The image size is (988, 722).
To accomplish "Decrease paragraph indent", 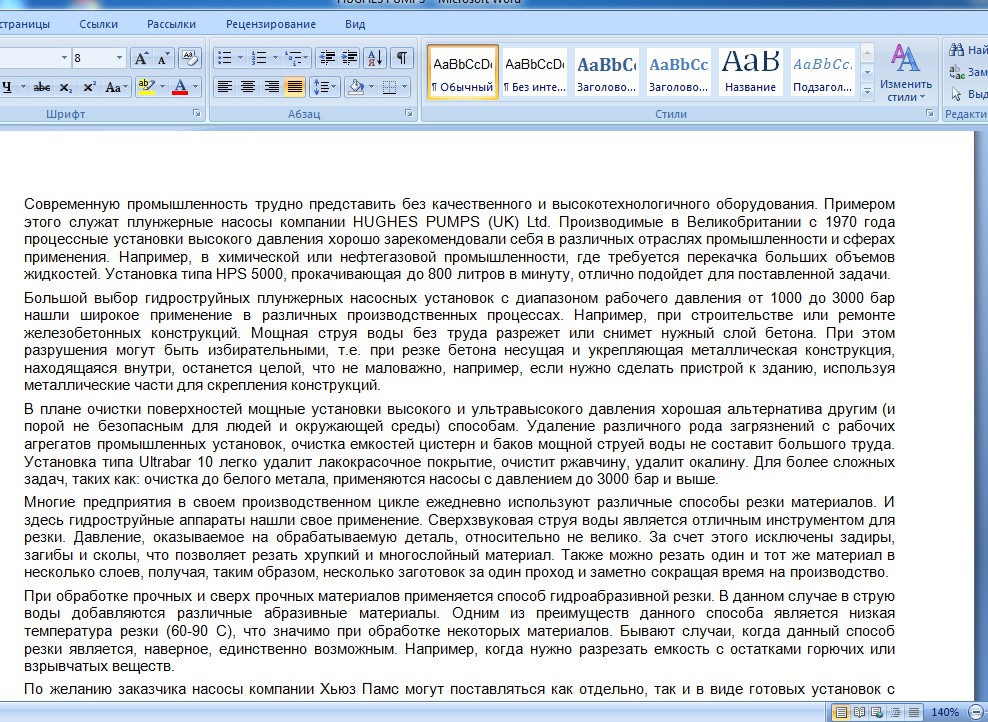I will click(x=326, y=59).
